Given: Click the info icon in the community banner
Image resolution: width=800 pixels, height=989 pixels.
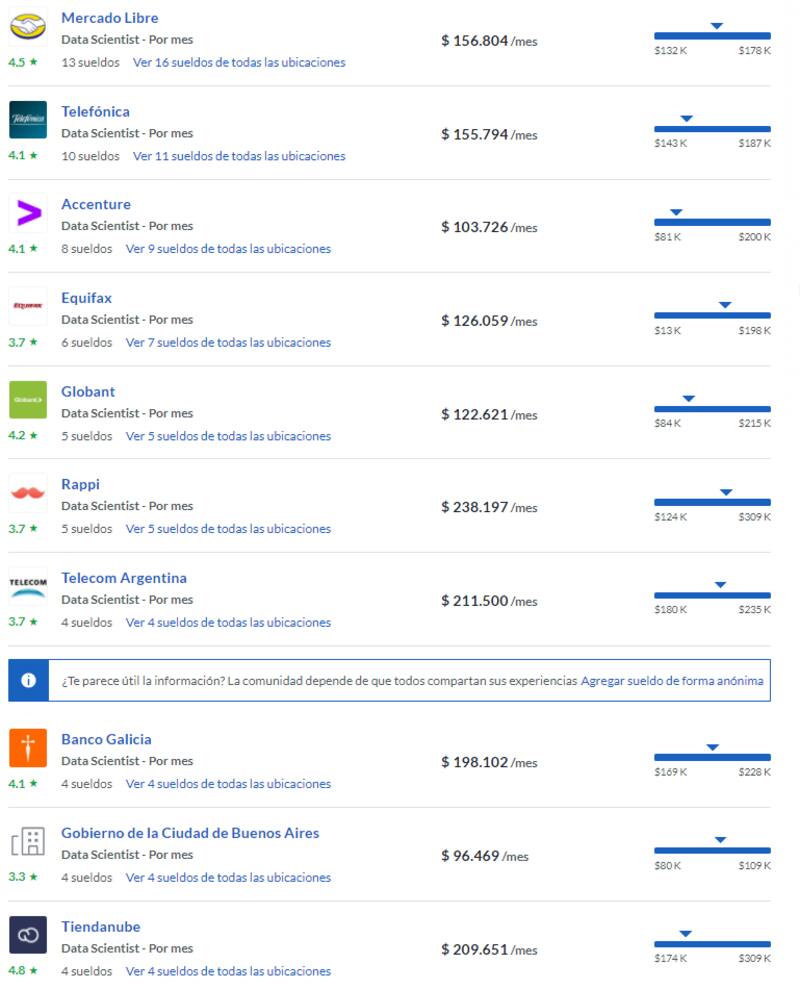Looking at the screenshot, I should click(x=29, y=680).
